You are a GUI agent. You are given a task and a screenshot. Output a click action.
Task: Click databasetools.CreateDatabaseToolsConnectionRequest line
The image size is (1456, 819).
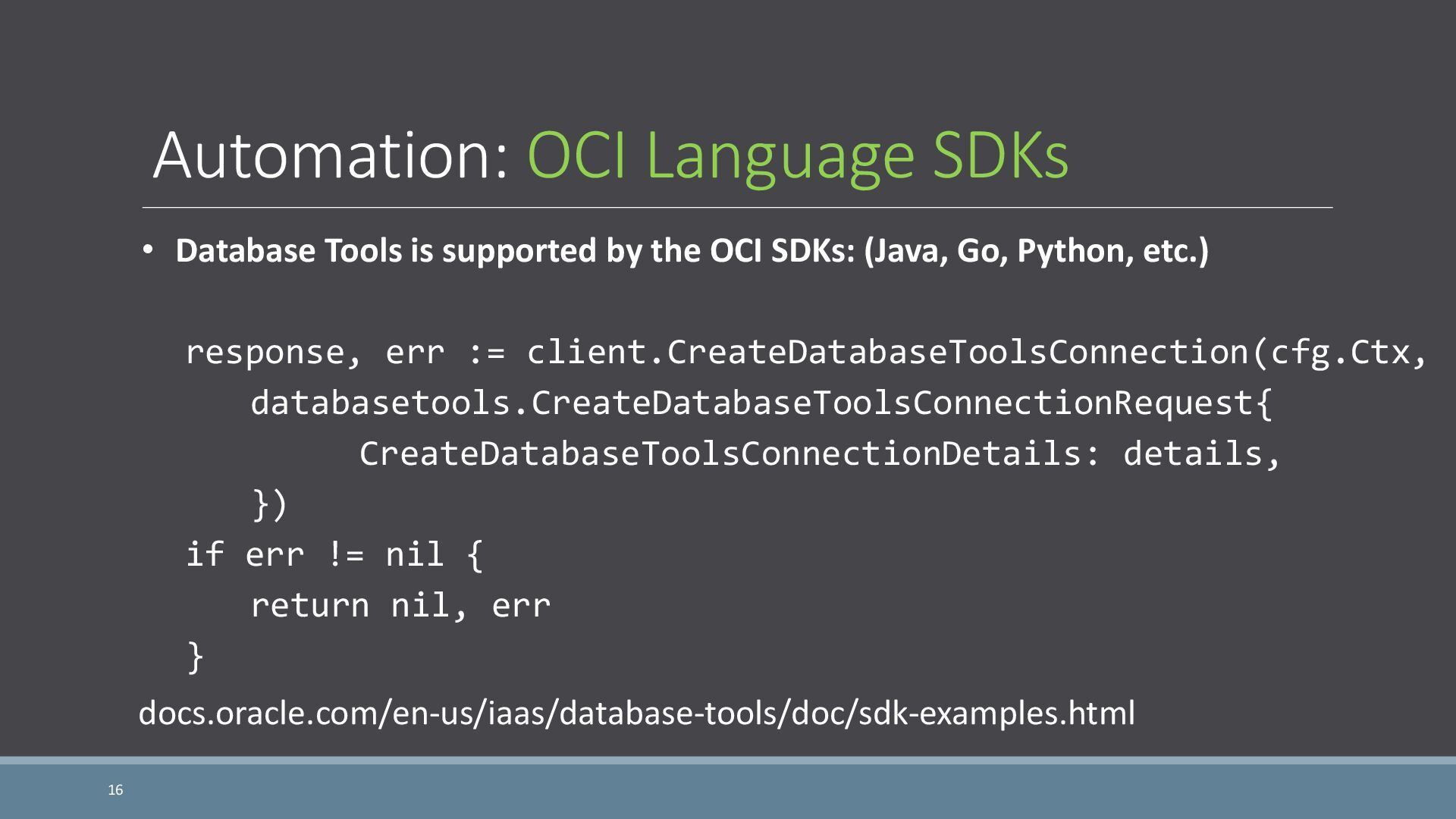(761, 403)
